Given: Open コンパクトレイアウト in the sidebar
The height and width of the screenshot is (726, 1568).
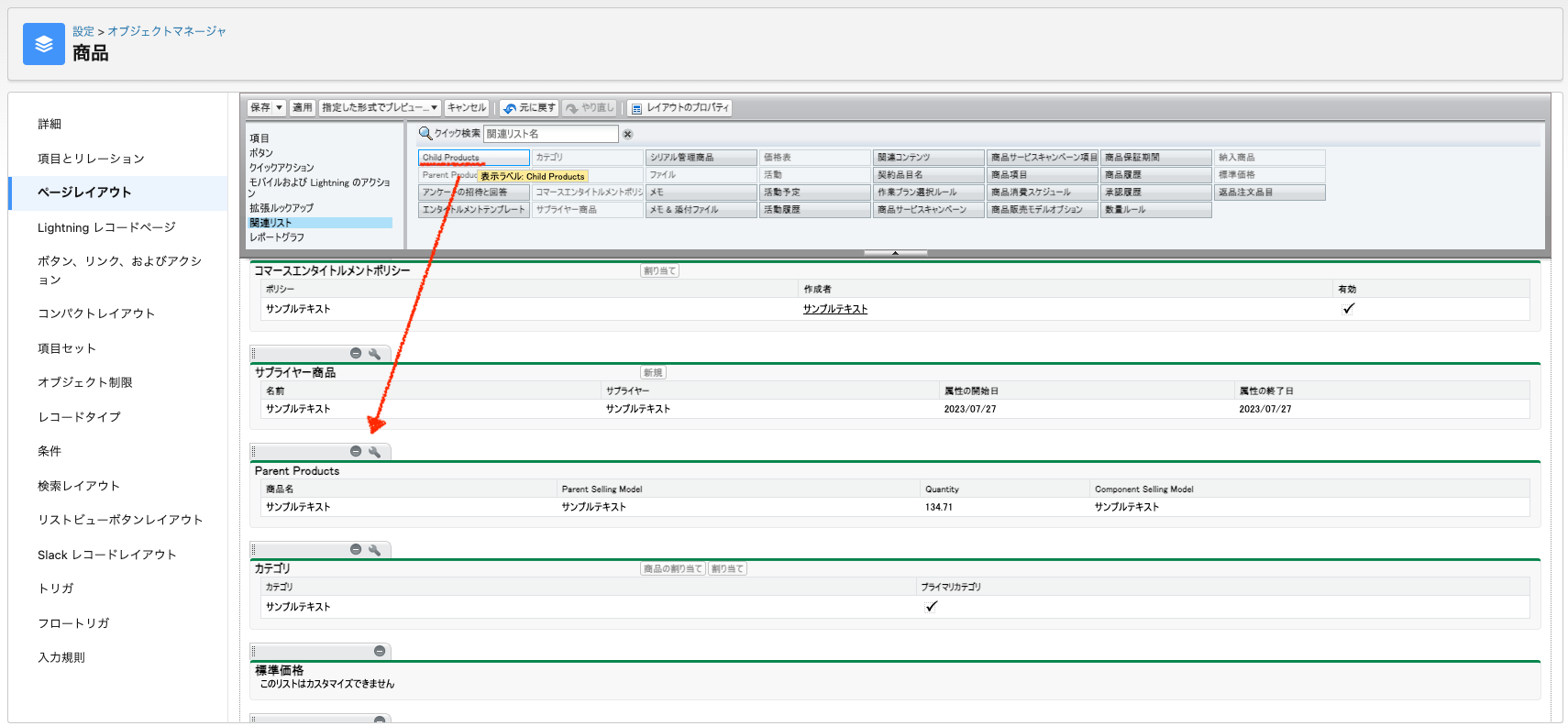Looking at the screenshot, I should [x=96, y=313].
